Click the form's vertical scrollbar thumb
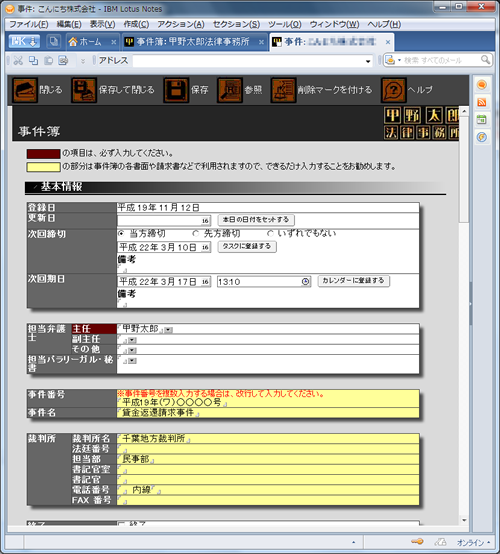Screen dimensions: 500x554 (x=464, y=170)
